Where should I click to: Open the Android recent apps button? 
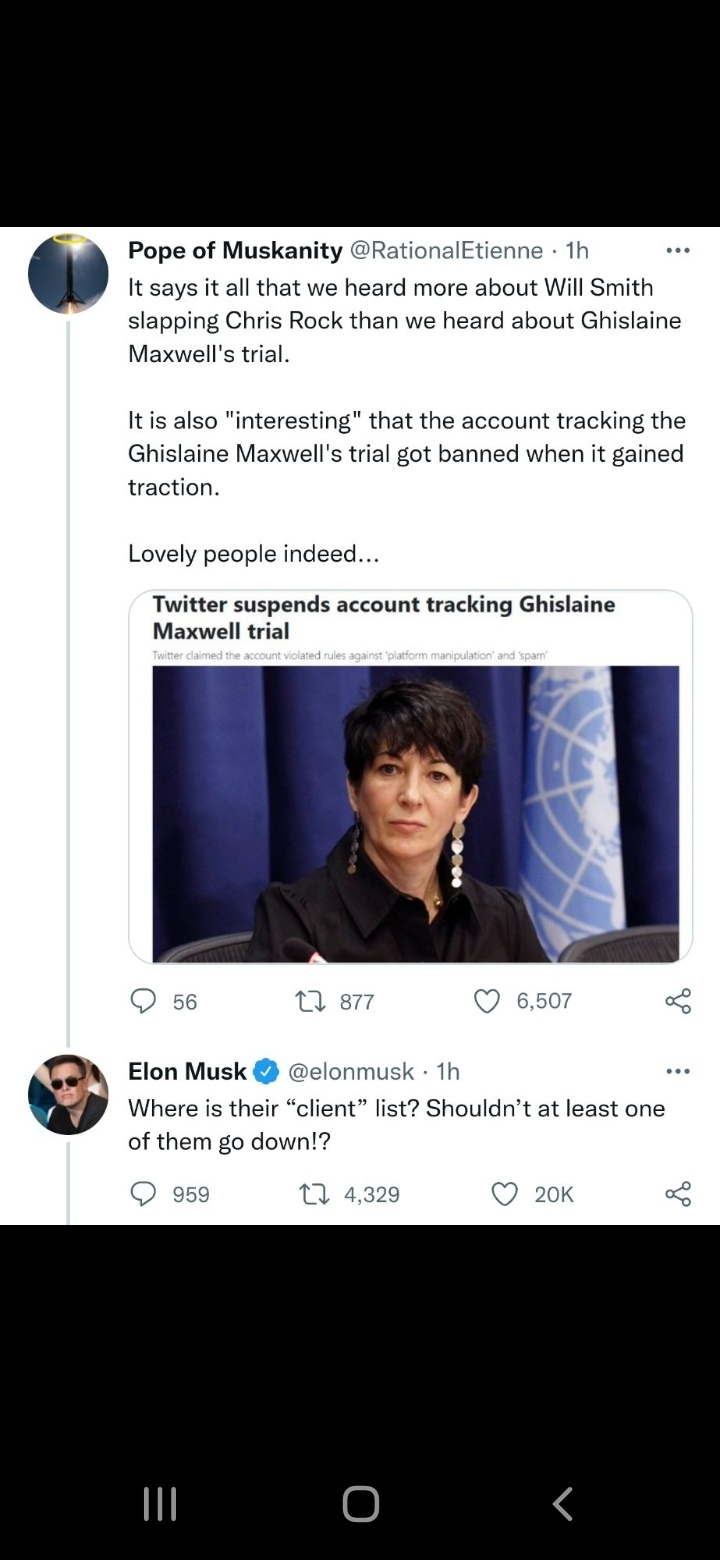click(159, 1503)
